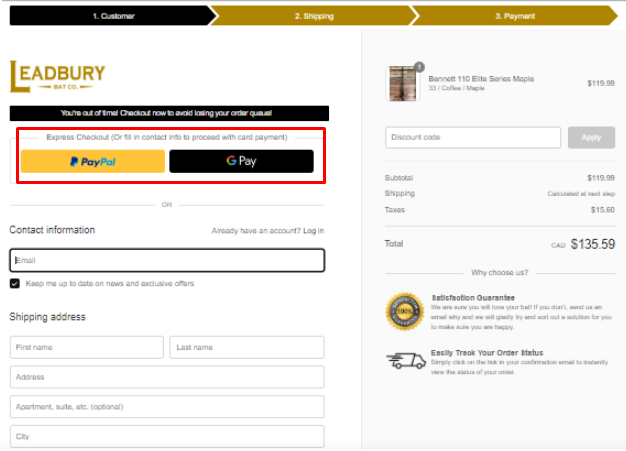Click the City input field

point(167,437)
